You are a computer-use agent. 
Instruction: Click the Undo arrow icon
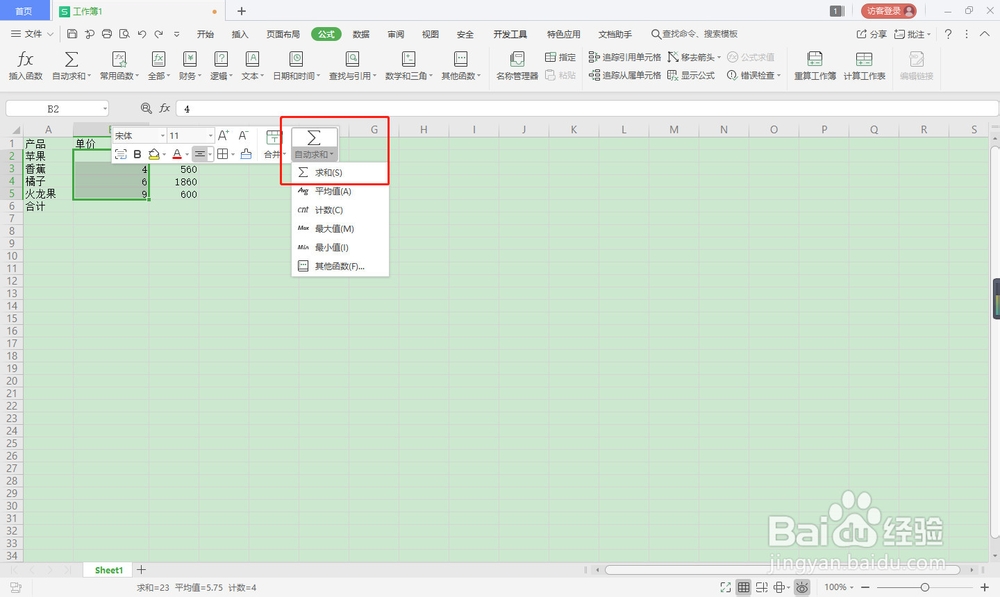tap(142, 34)
